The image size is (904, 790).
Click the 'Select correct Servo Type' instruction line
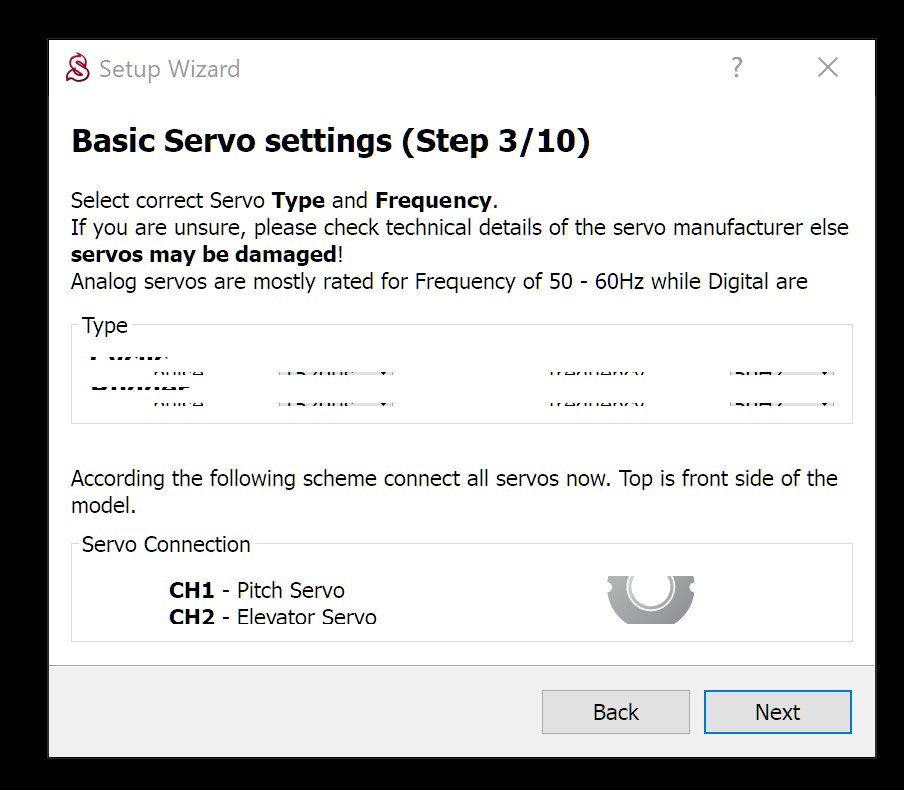[284, 200]
